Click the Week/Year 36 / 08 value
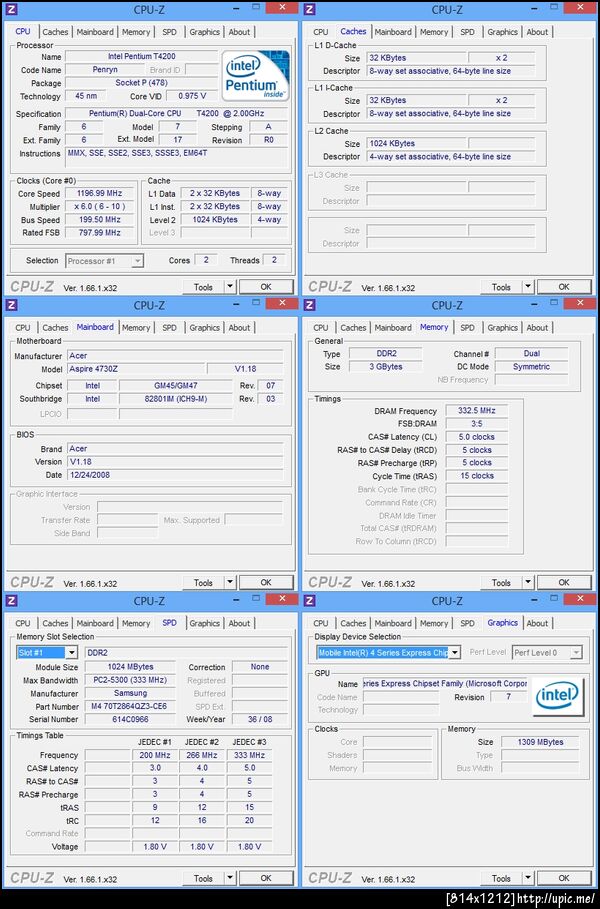 click(x=260, y=719)
